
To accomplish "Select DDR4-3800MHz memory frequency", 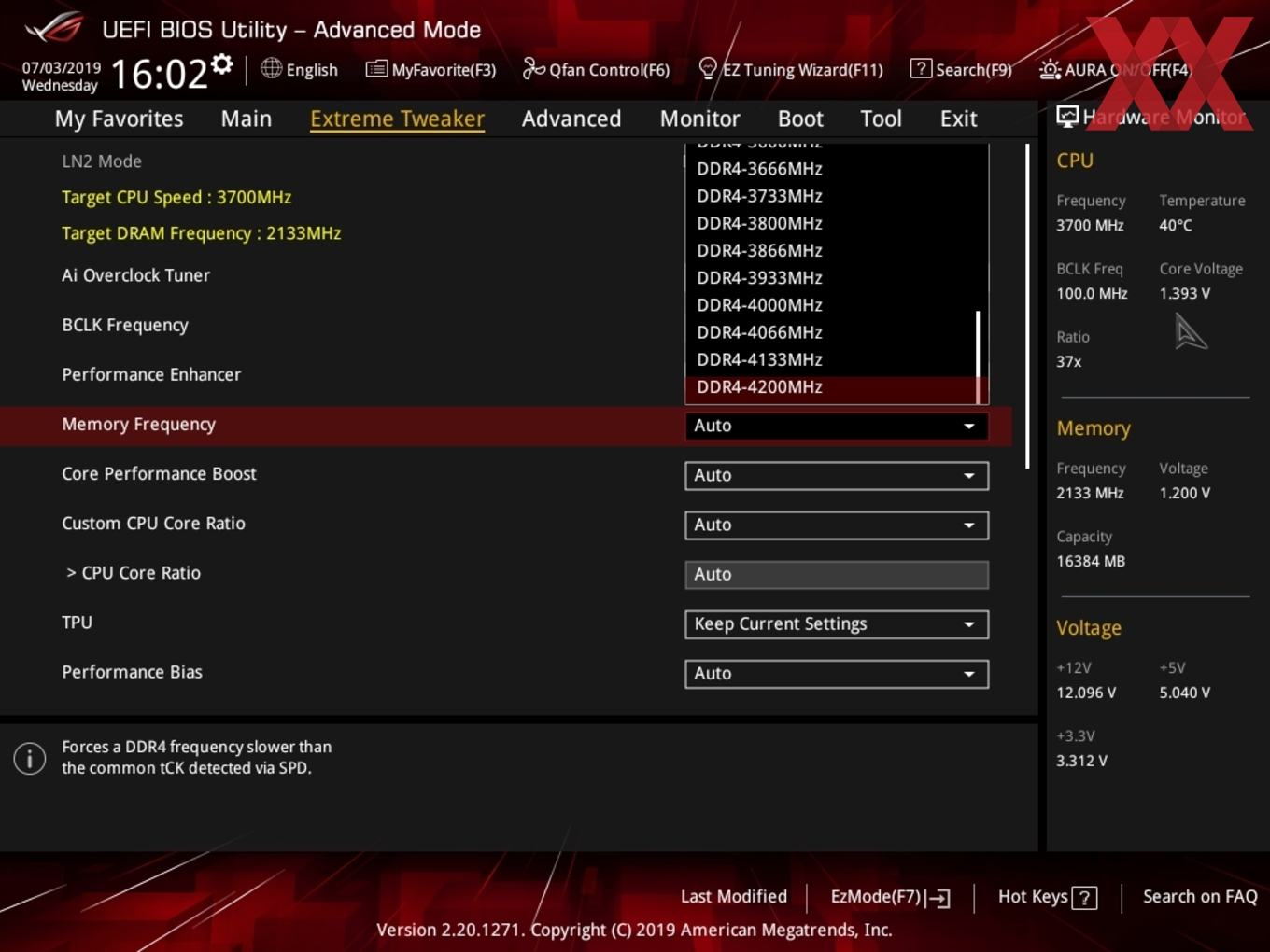I will point(831,223).
